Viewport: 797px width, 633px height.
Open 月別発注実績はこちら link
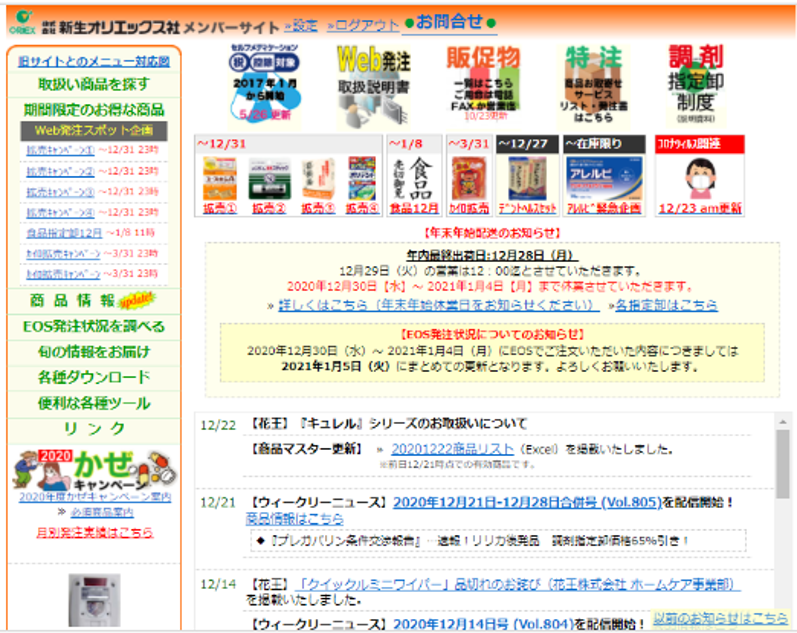coord(95,532)
